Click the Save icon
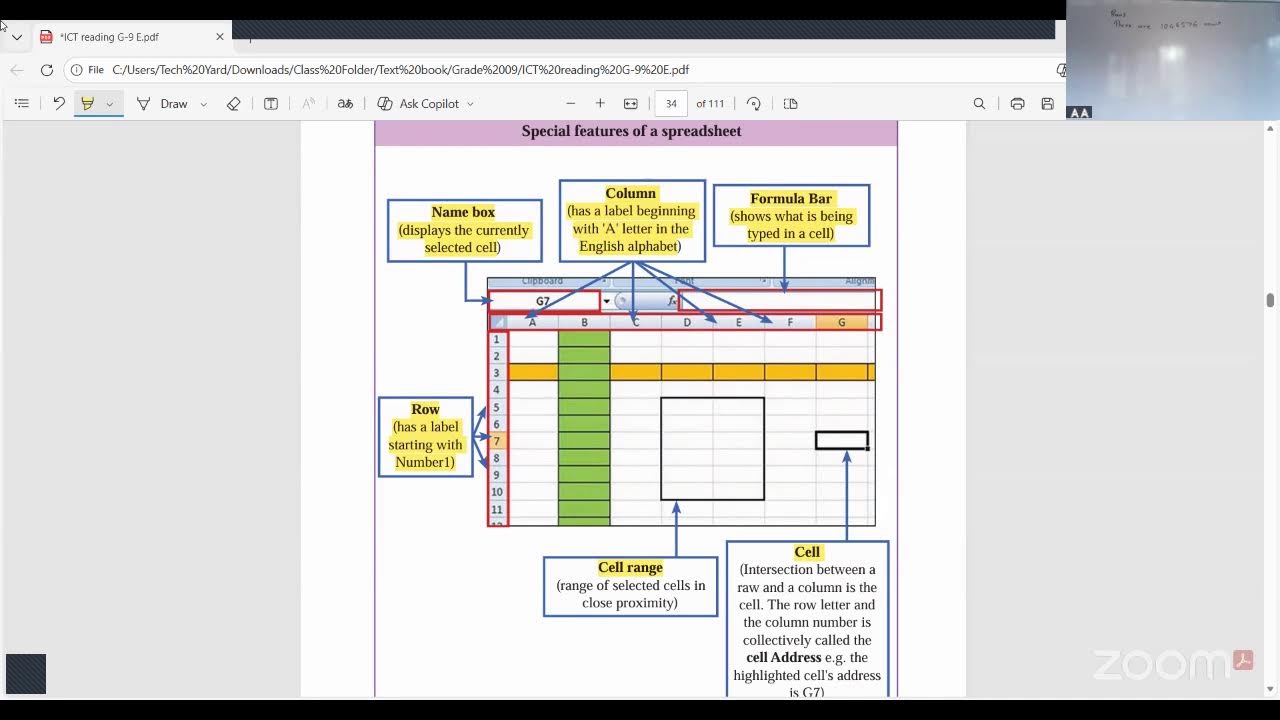The image size is (1280, 720). pyautogui.click(x=1047, y=103)
